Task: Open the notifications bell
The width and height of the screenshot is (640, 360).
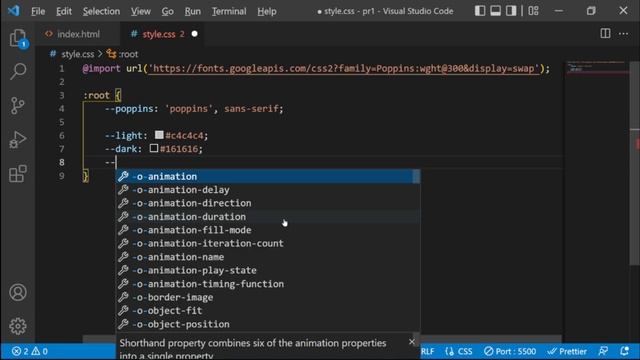Action: [x=624, y=351]
